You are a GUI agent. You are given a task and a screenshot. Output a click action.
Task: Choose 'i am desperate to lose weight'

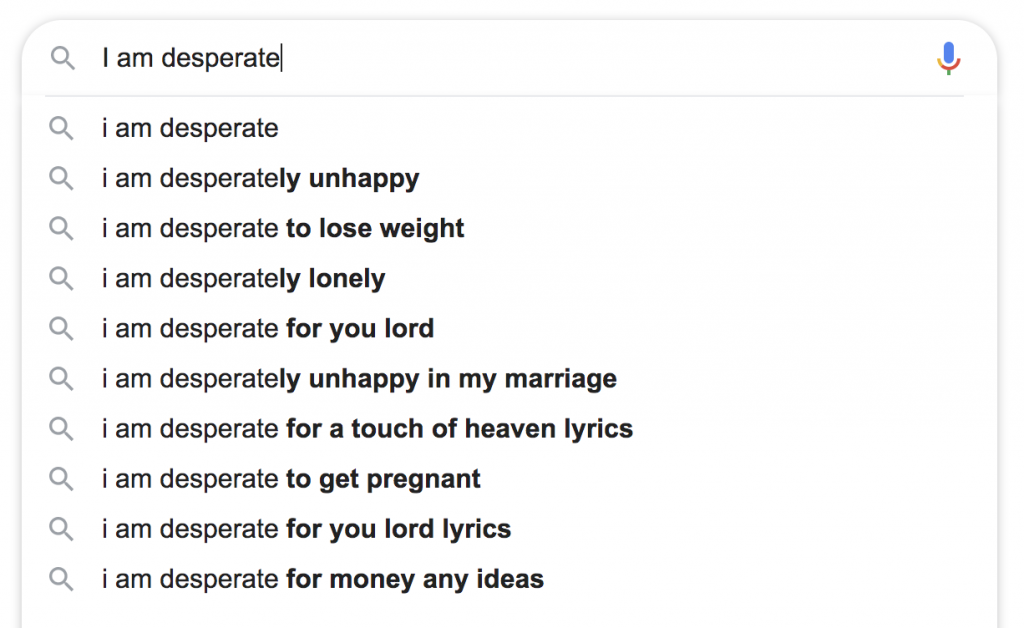(x=509, y=228)
